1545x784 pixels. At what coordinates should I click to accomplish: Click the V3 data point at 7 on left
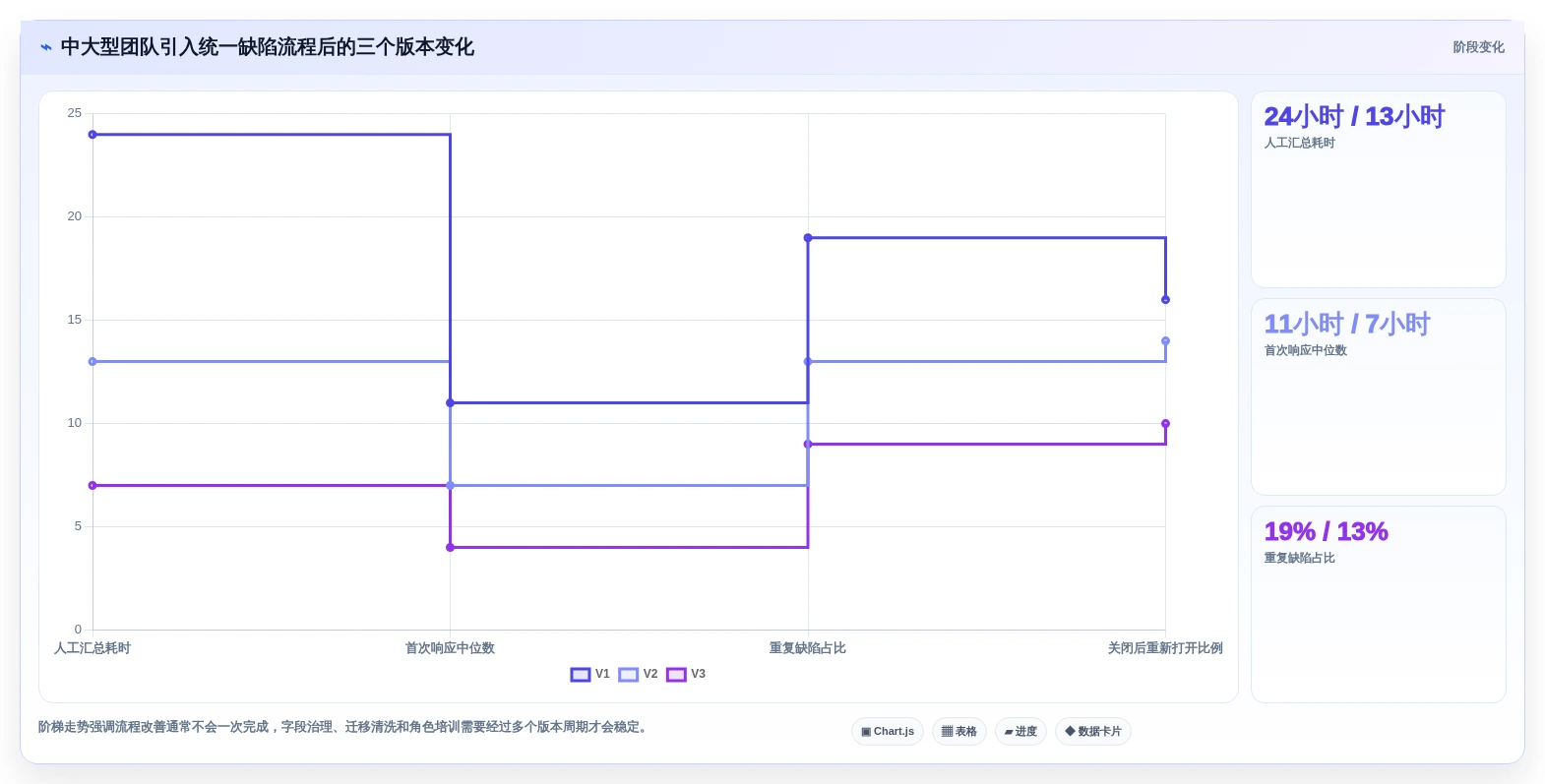(x=93, y=486)
